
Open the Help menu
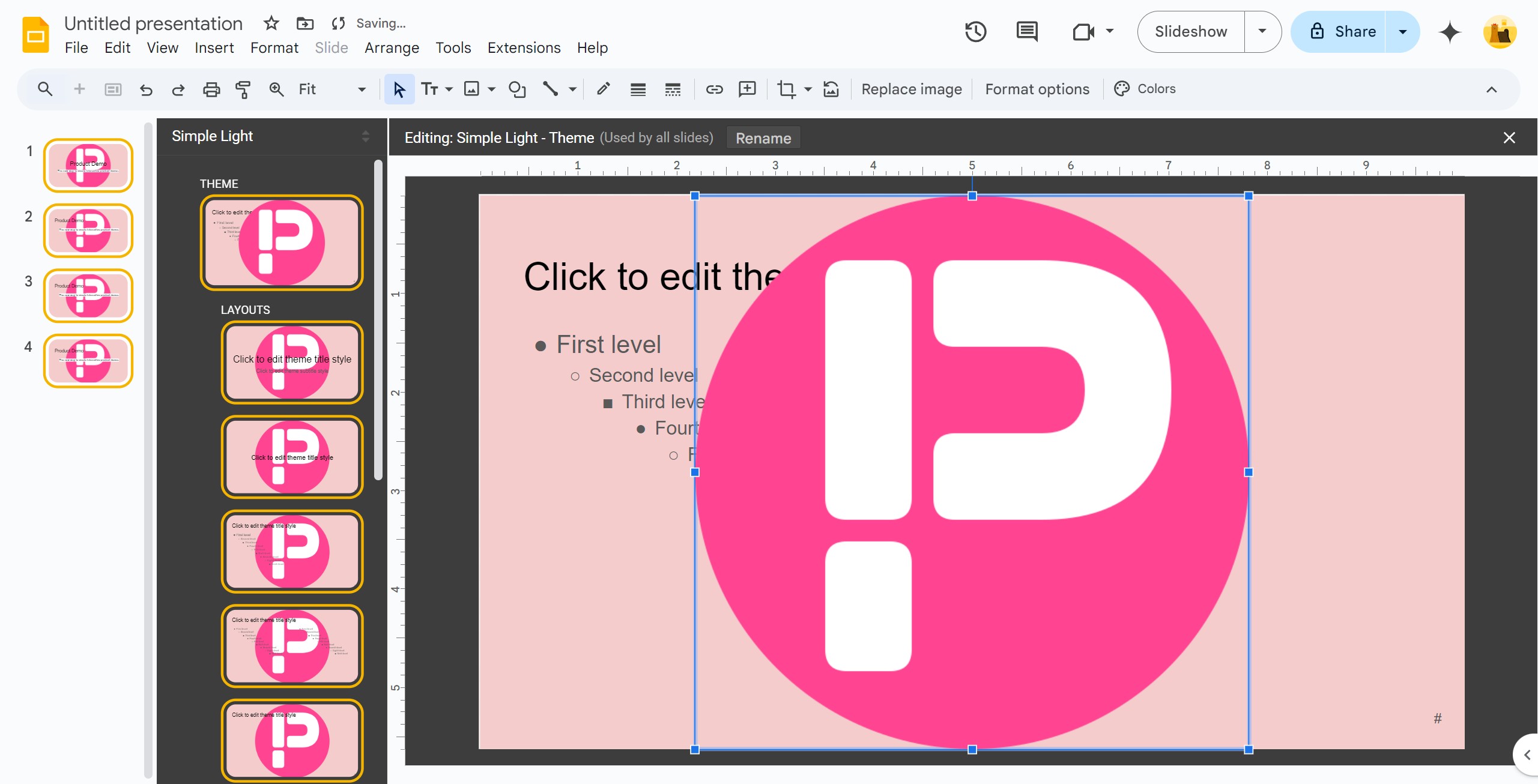click(592, 48)
